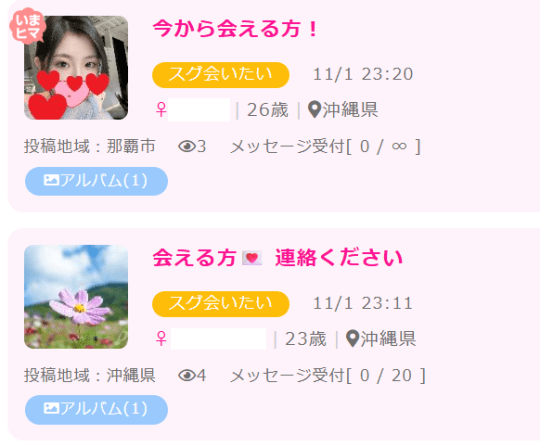Click the eye view-count icon showing 3
The image size is (540, 447).
[187, 147]
